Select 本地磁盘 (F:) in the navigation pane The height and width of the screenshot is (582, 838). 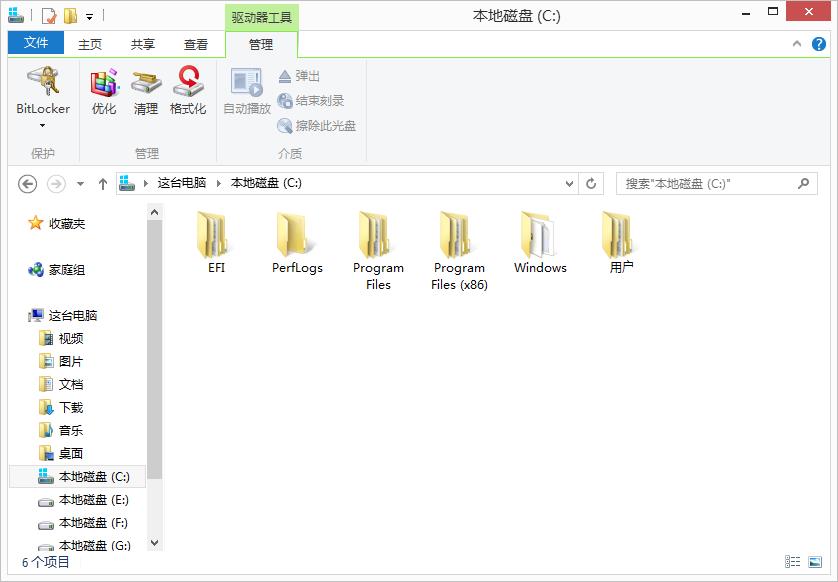[83, 523]
